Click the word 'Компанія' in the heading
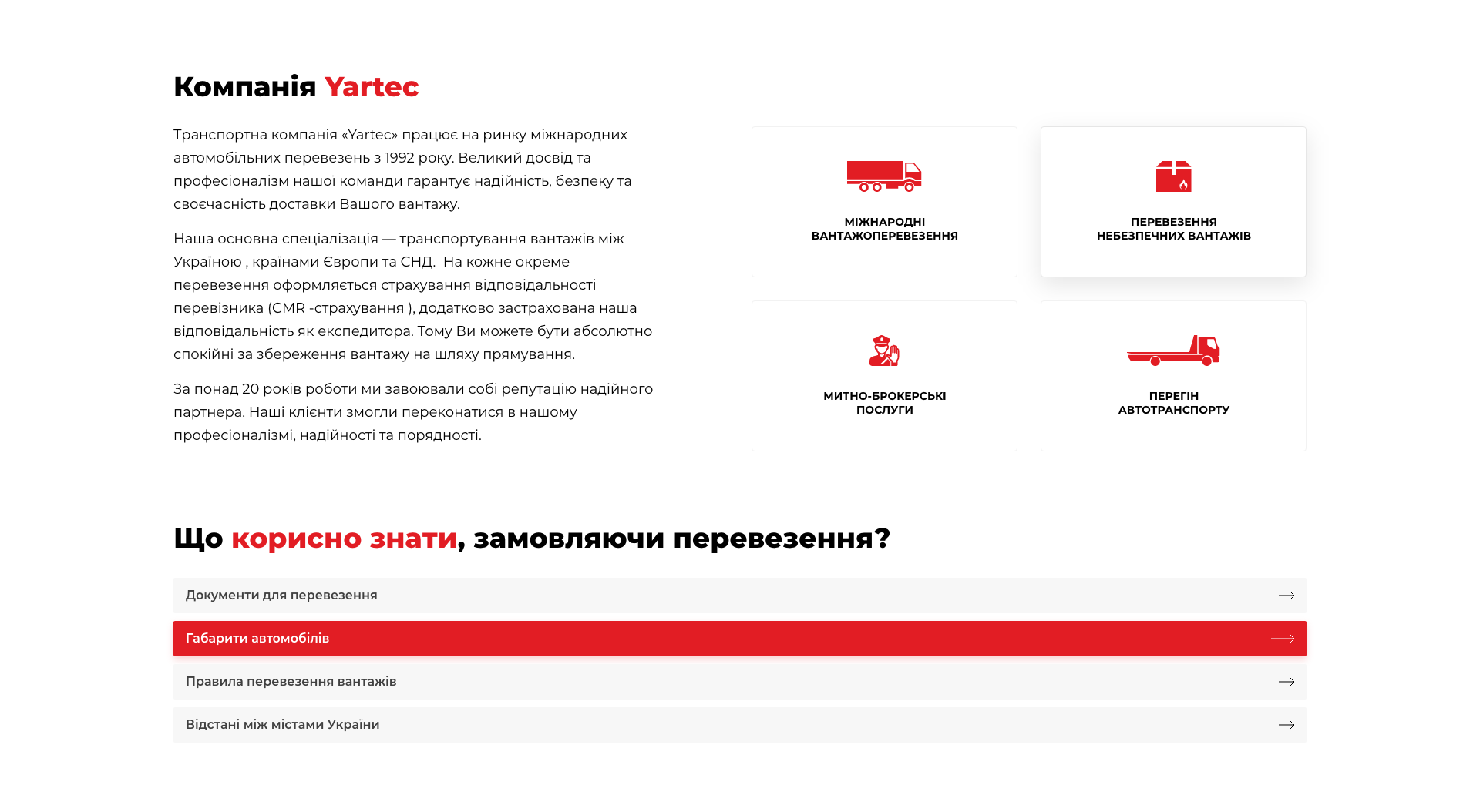 [245, 87]
